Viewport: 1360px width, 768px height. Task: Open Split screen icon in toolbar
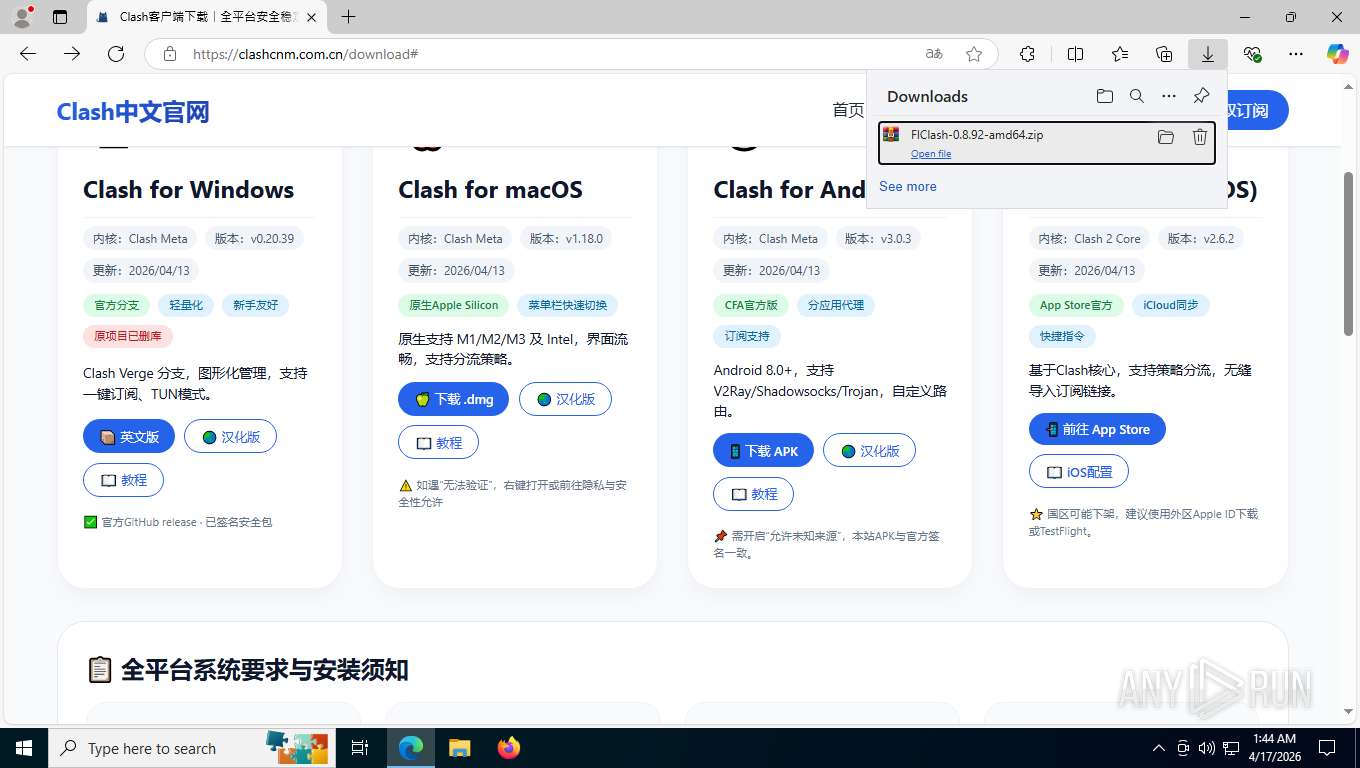[1076, 54]
